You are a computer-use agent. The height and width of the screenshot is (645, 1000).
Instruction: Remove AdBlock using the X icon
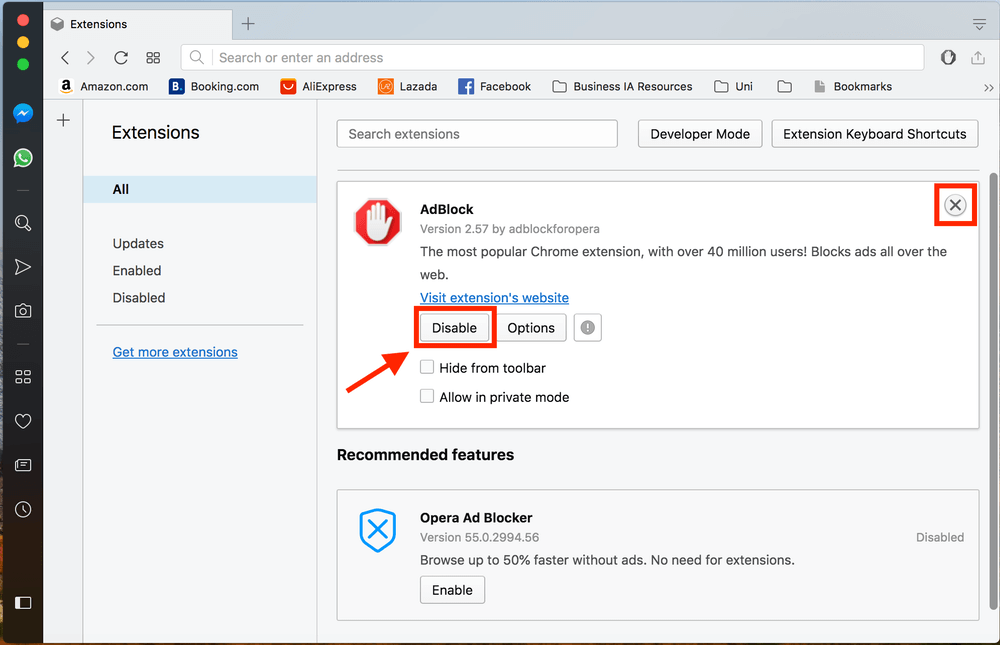coord(955,205)
